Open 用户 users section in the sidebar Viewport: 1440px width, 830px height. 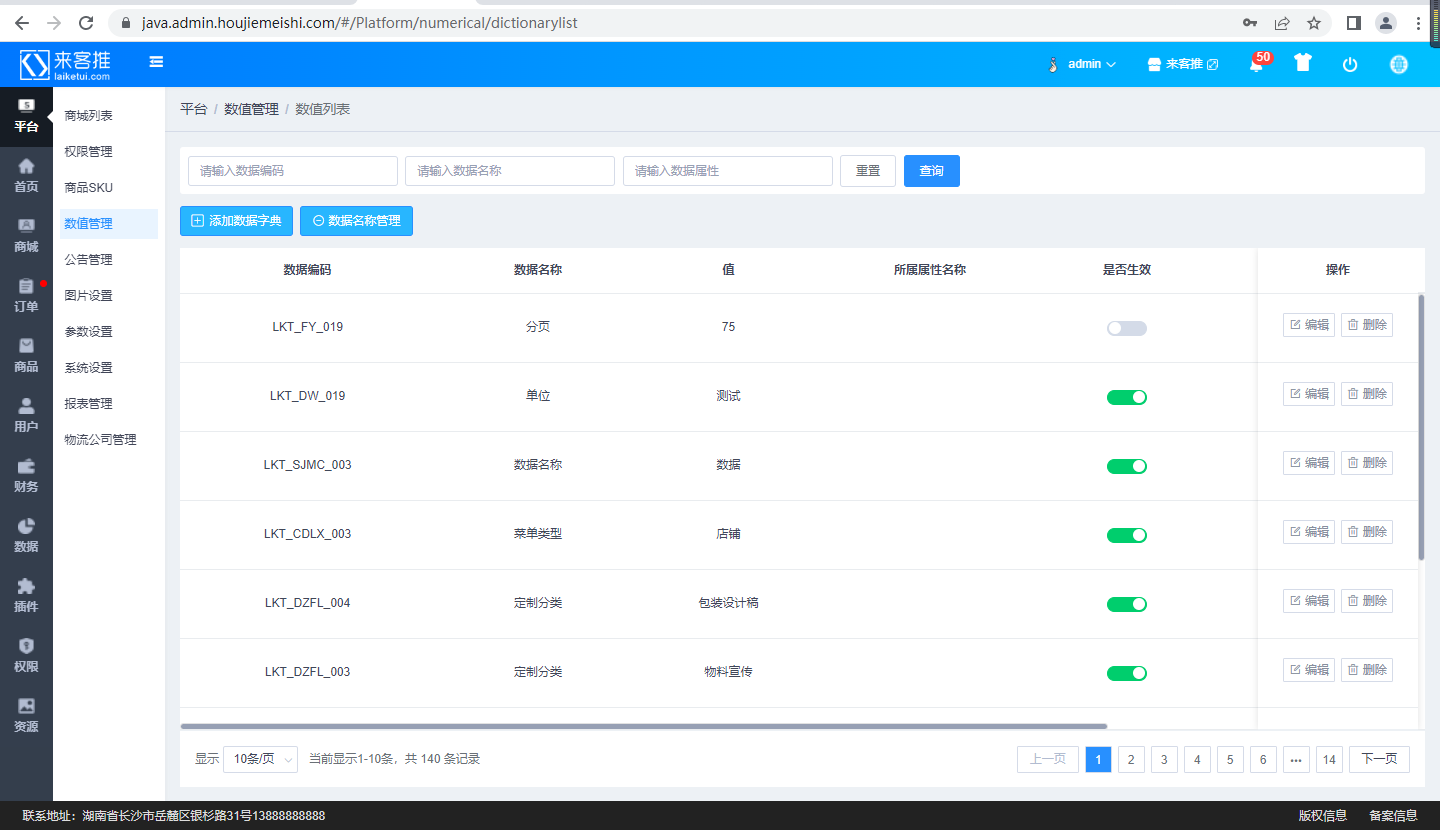tap(26, 415)
